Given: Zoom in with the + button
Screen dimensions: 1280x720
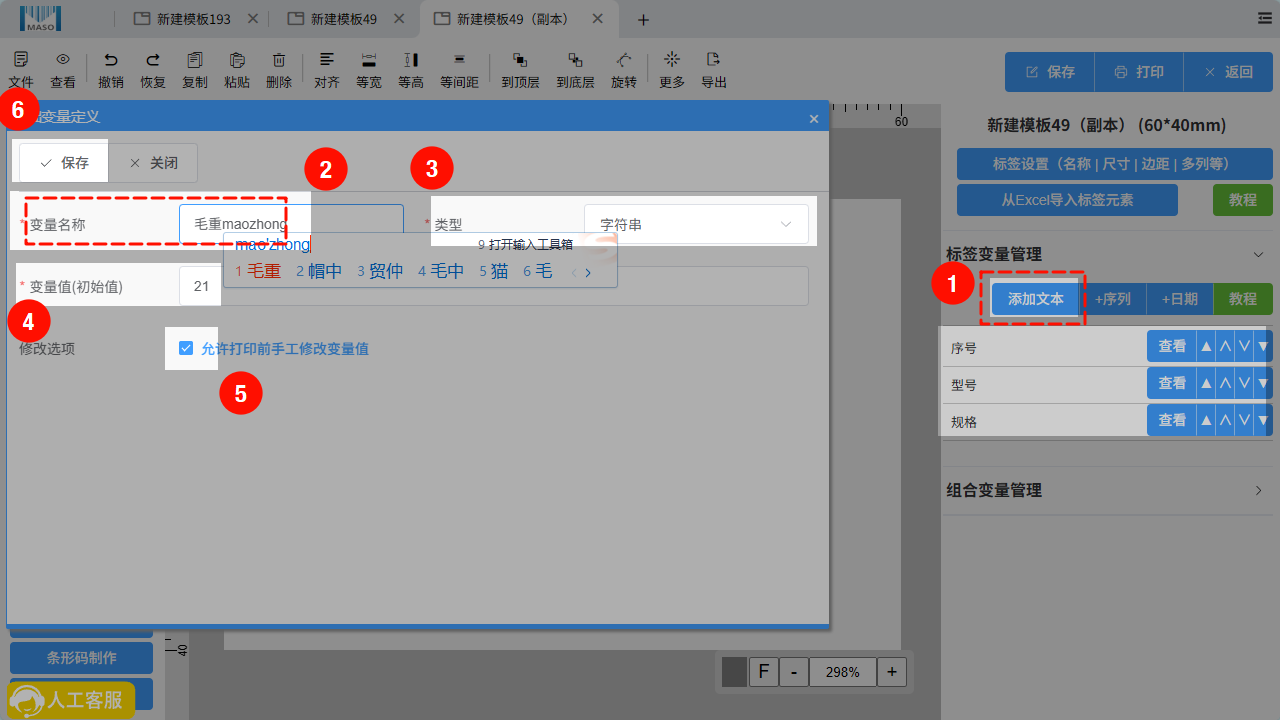Looking at the screenshot, I should pyautogui.click(x=891, y=672).
